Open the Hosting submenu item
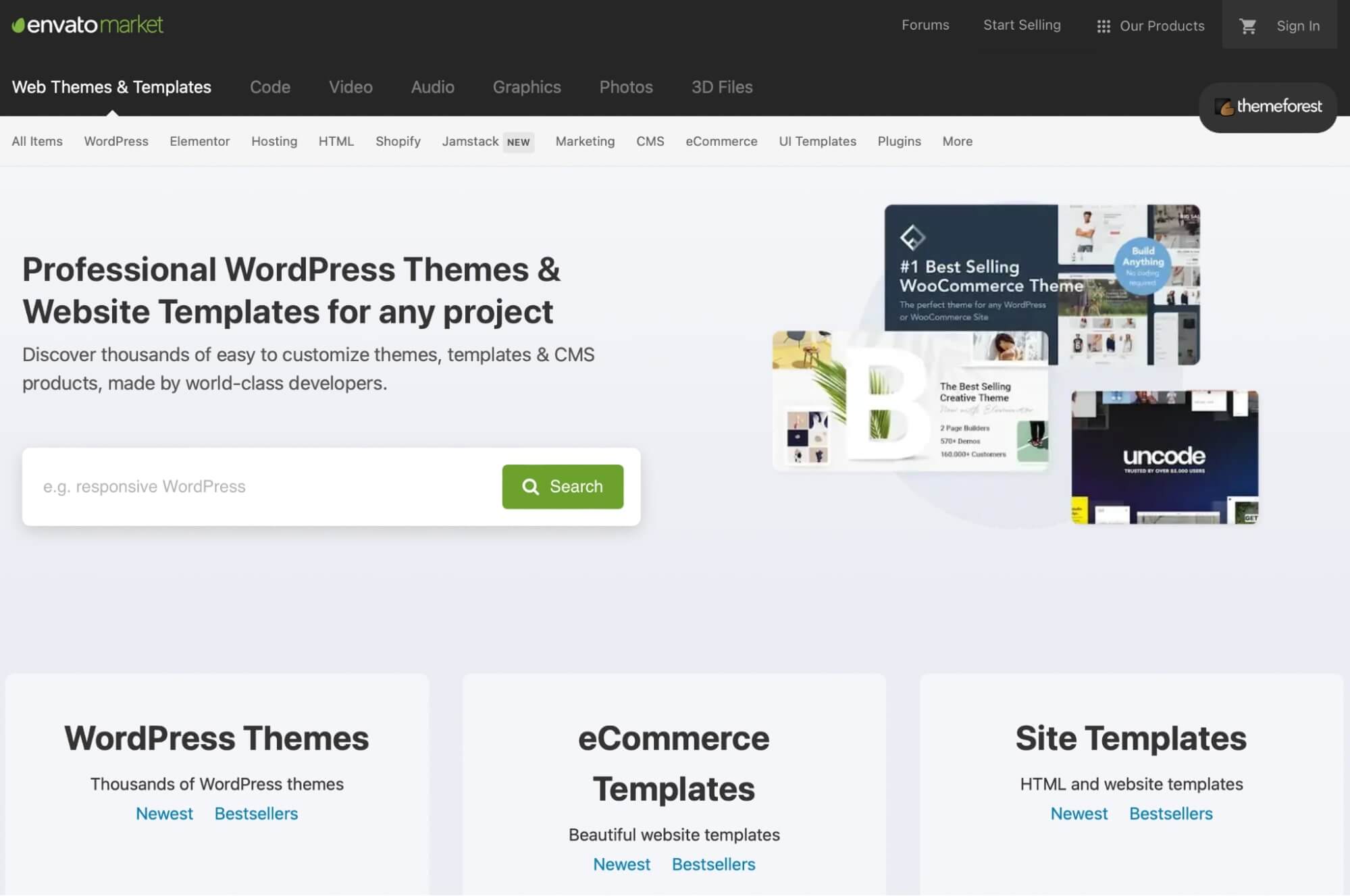 (274, 141)
